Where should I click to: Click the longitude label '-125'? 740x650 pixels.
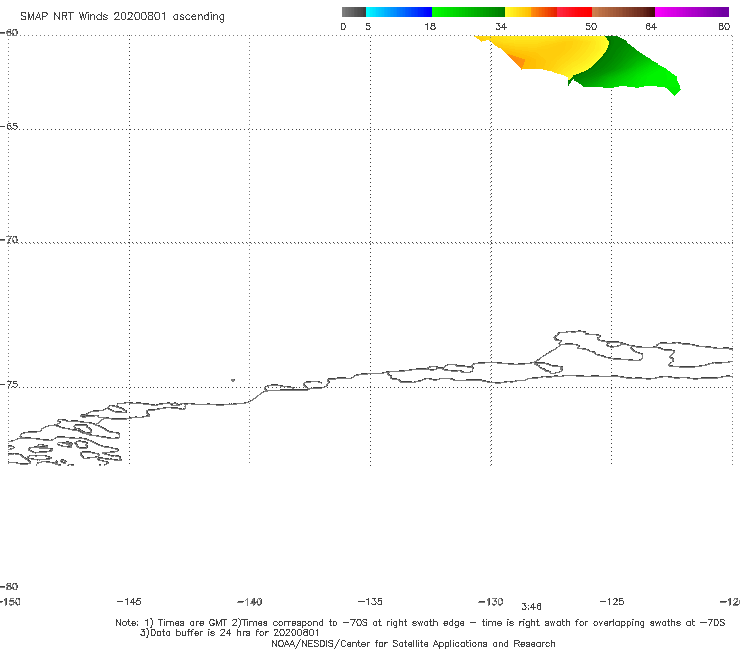(612, 601)
